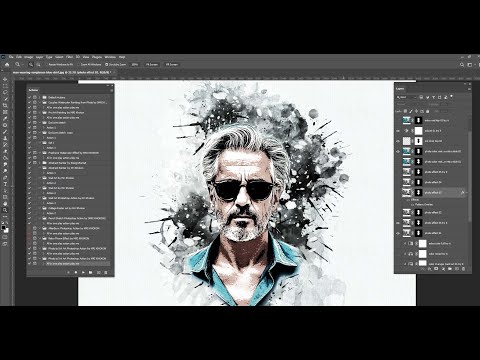480x360 pixels.
Task: Select the Clone Stamp tool
Action: 5,138
